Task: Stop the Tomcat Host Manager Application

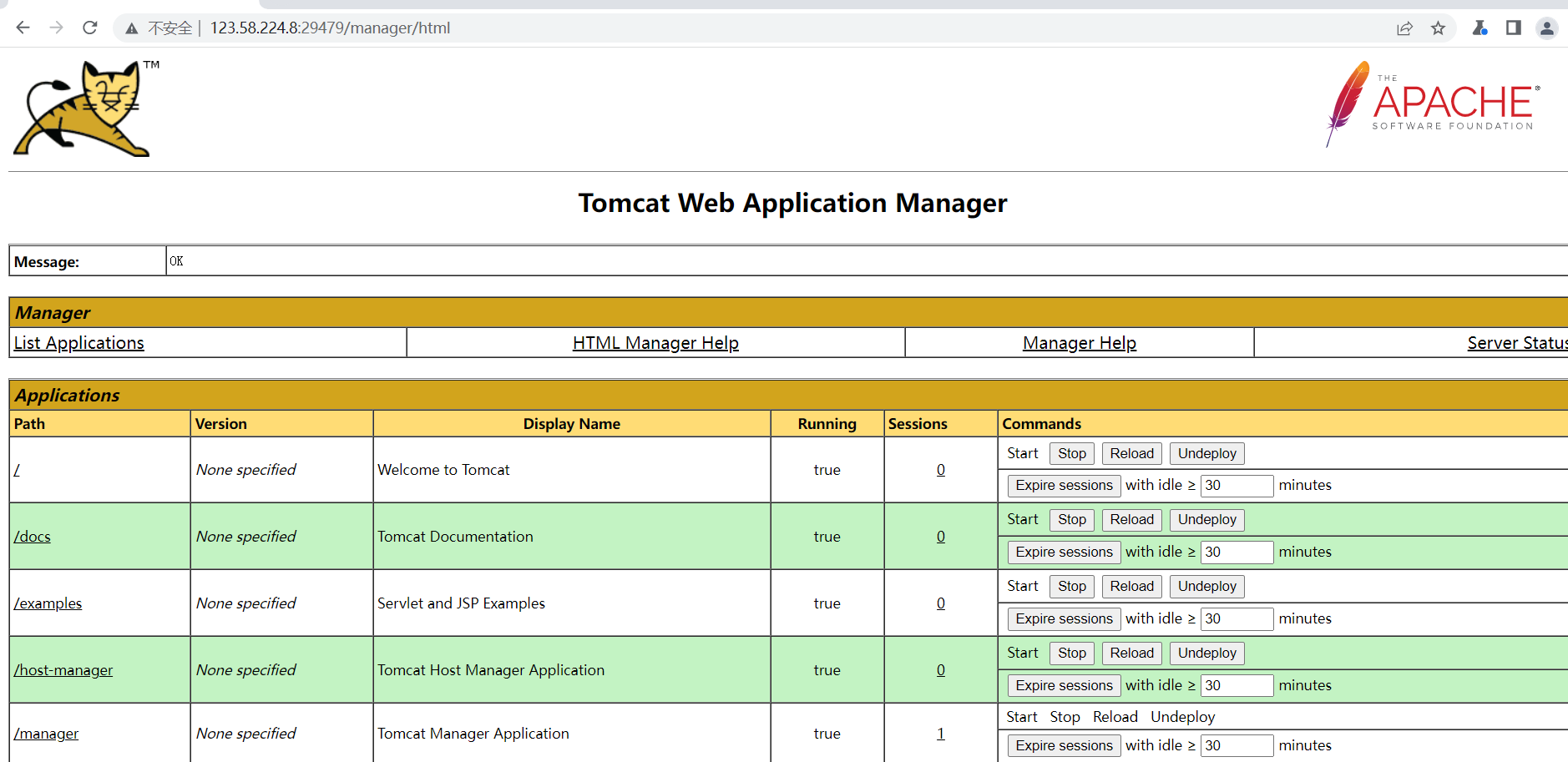Action: coord(1072,653)
